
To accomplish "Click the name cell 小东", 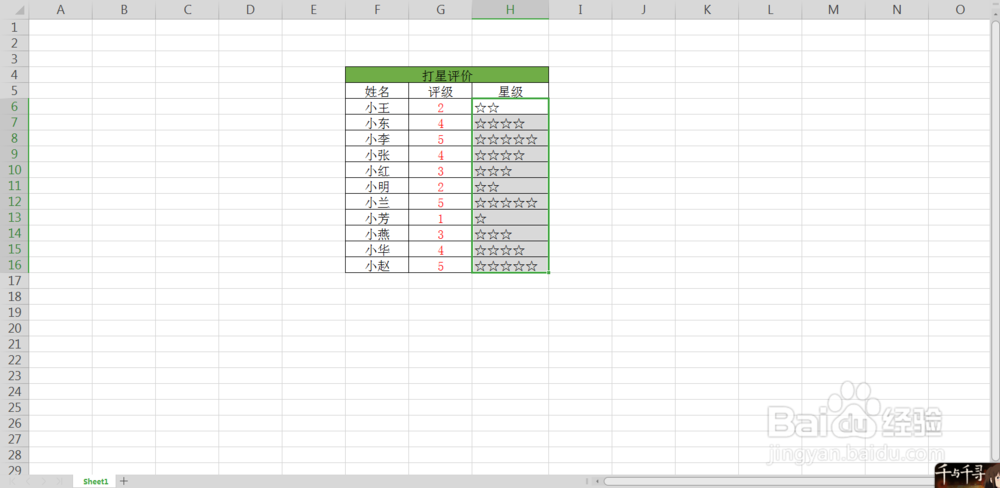I will point(377,123).
